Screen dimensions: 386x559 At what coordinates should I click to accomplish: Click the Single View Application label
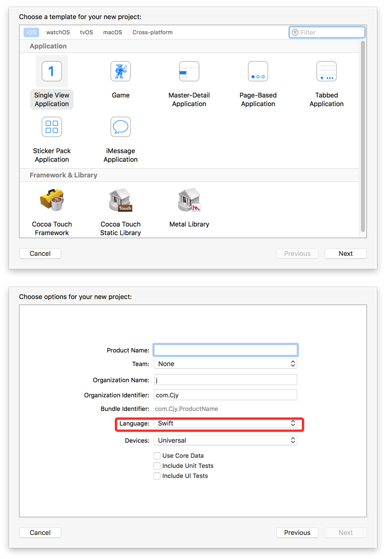point(52,99)
